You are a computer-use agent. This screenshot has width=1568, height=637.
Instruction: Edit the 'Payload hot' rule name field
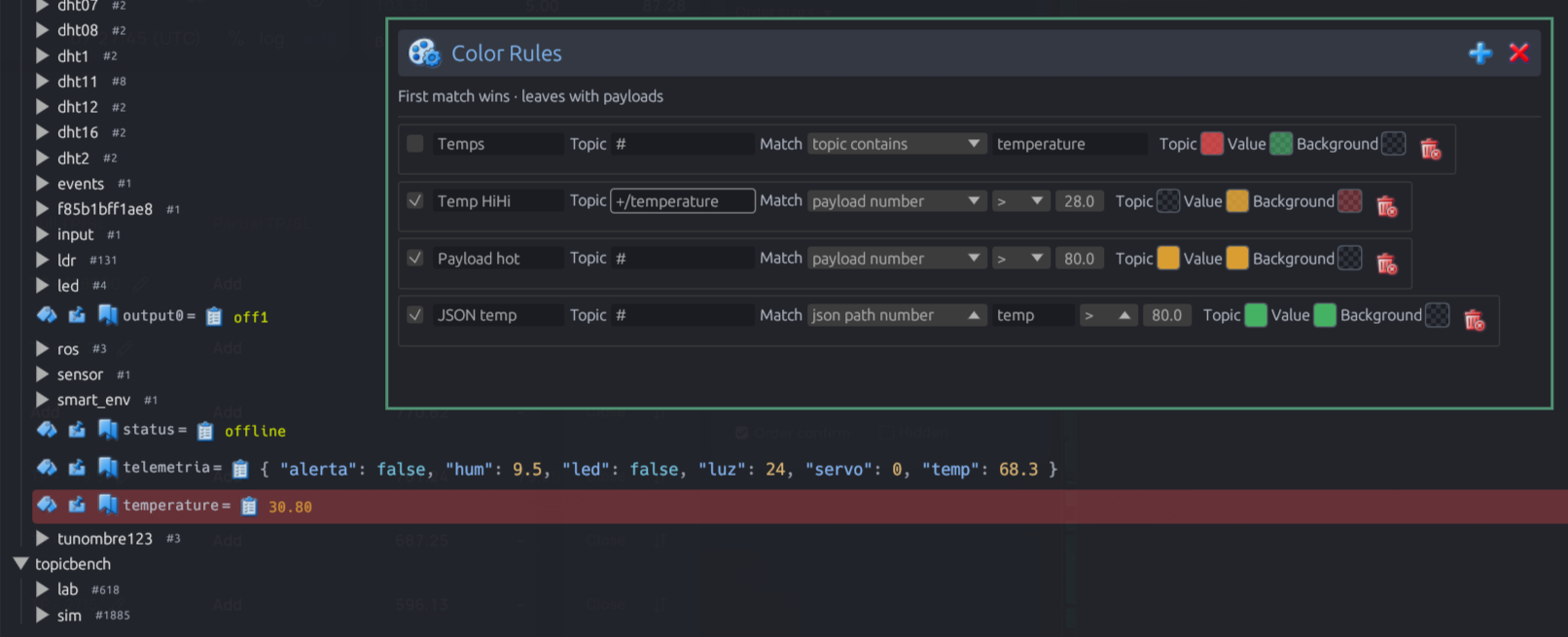click(x=498, y=259)
